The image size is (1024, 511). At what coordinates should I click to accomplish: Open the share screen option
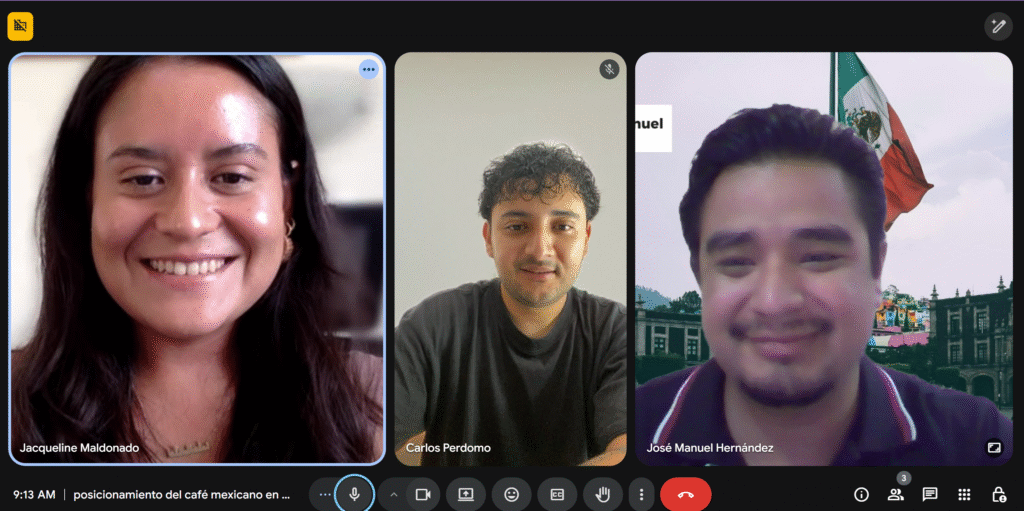pos(466,494)
